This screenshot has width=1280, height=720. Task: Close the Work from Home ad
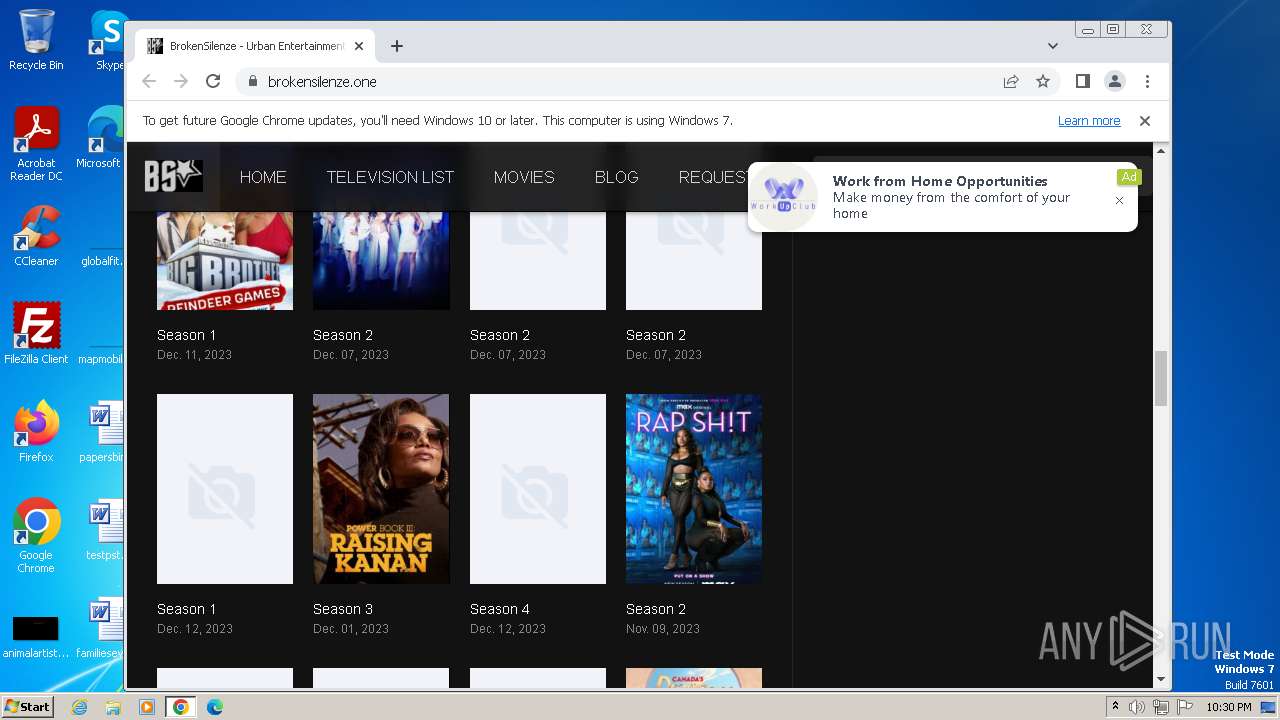point(1119,200)
